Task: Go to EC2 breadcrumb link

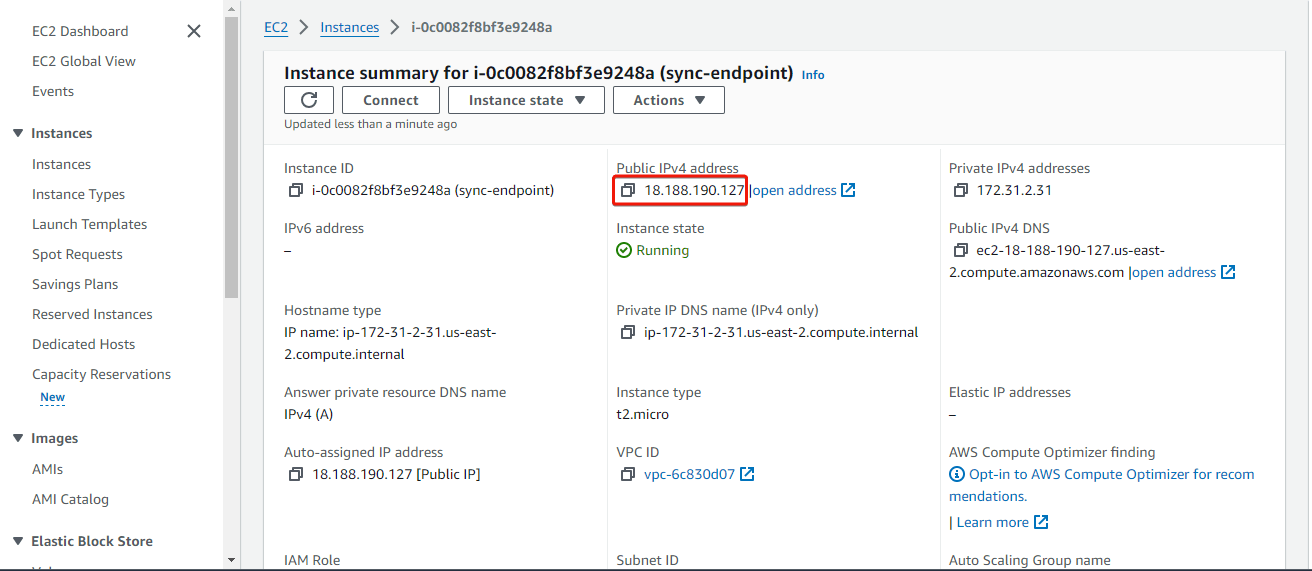Action: [276, 27]
